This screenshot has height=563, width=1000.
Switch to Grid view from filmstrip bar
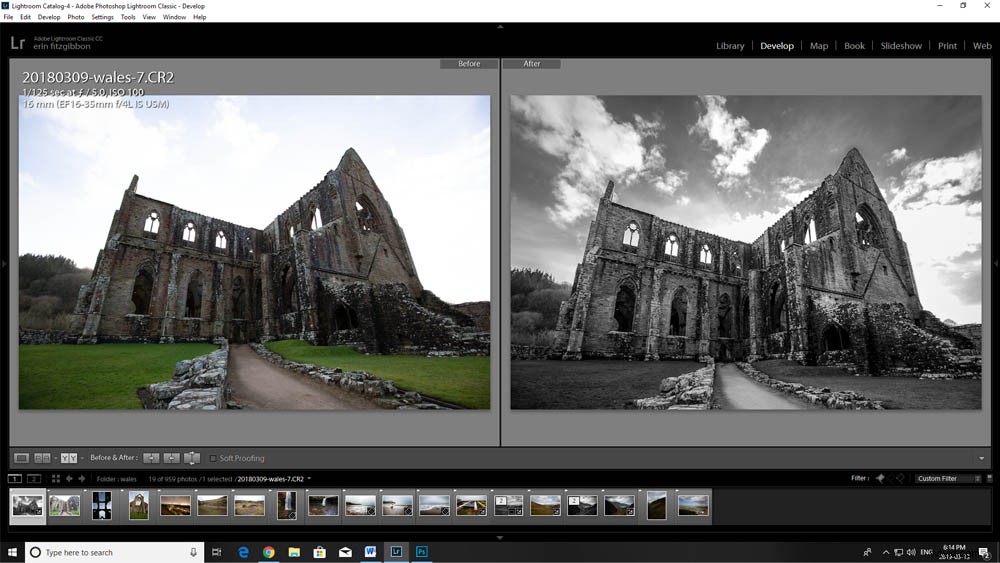point(55,479)
